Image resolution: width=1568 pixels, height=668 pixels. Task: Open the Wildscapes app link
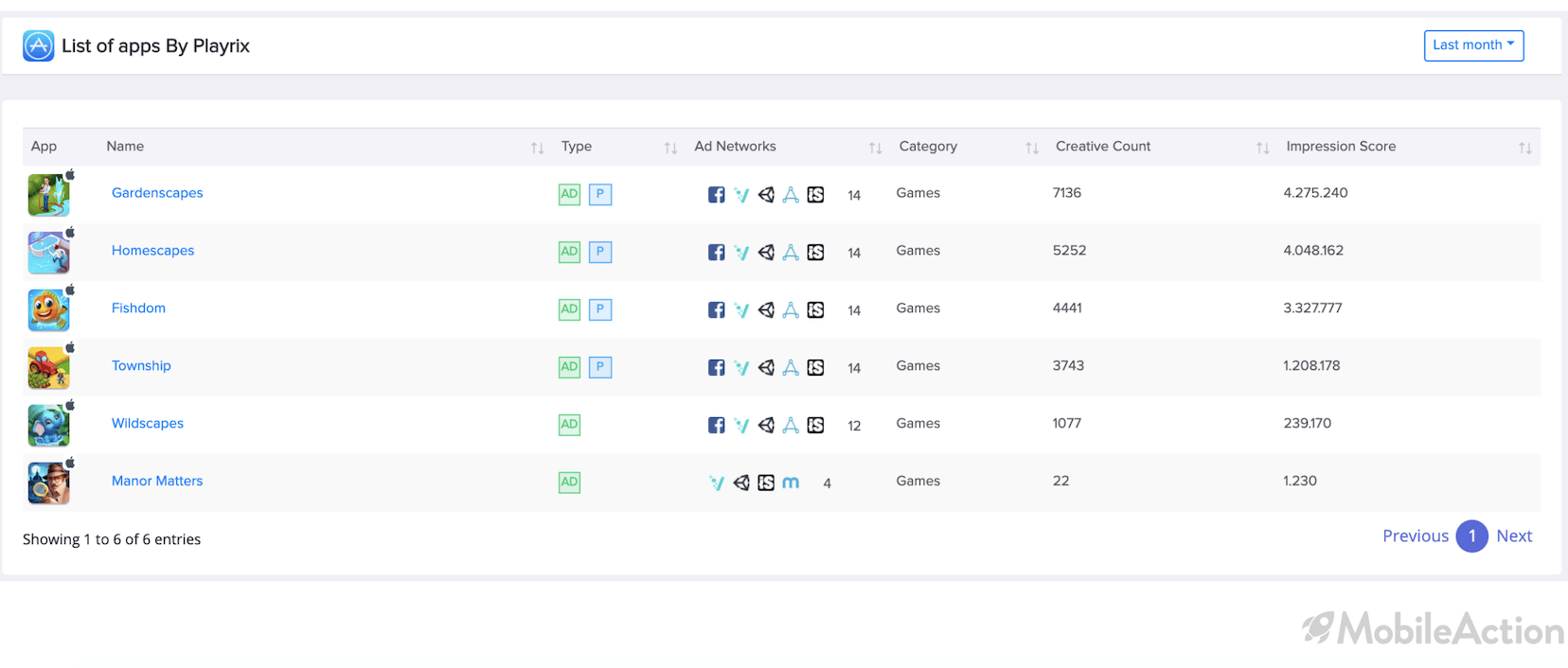tap(148, 424)
